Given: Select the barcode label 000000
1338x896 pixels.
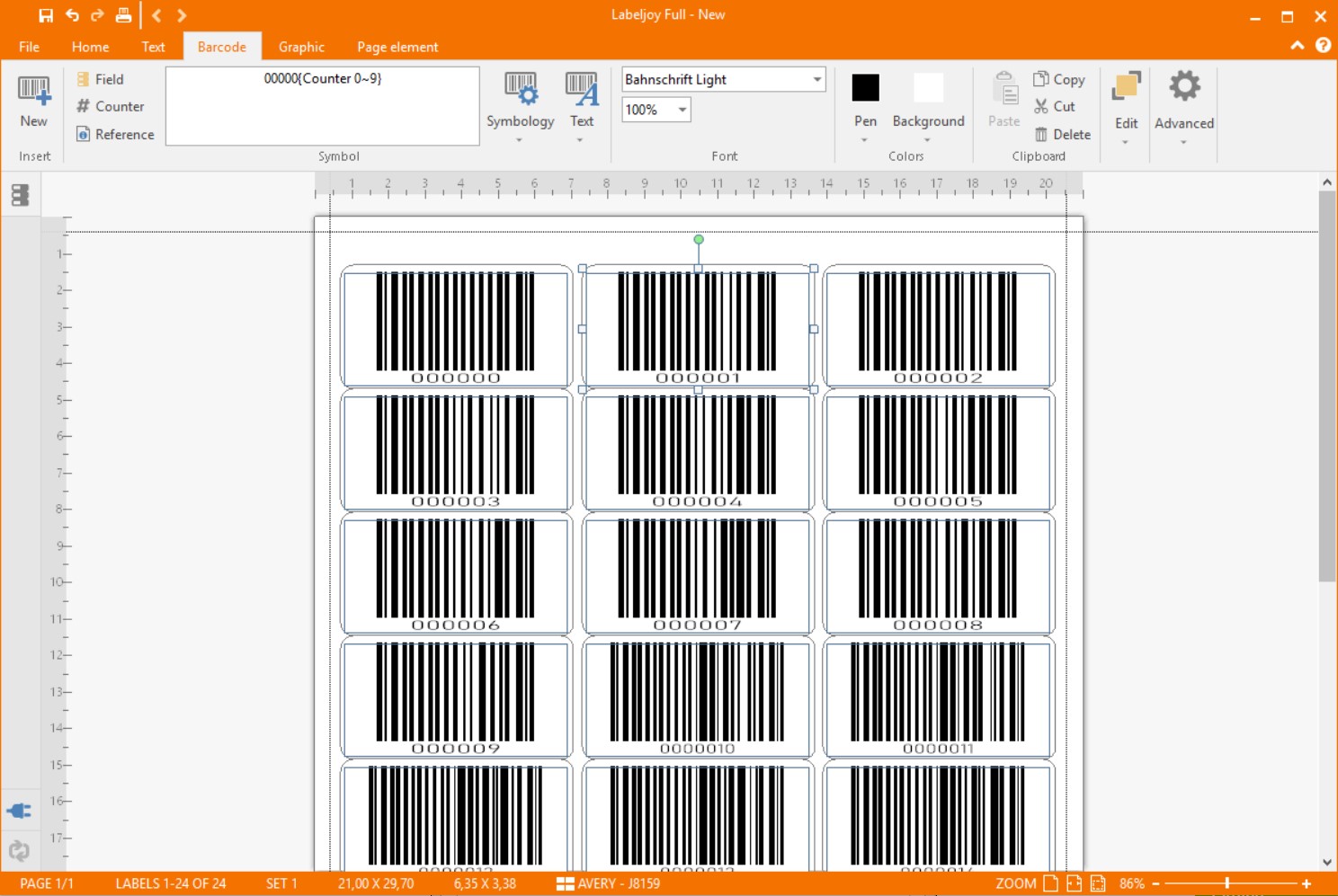Looking at the screenshot, I should [457, 326].
